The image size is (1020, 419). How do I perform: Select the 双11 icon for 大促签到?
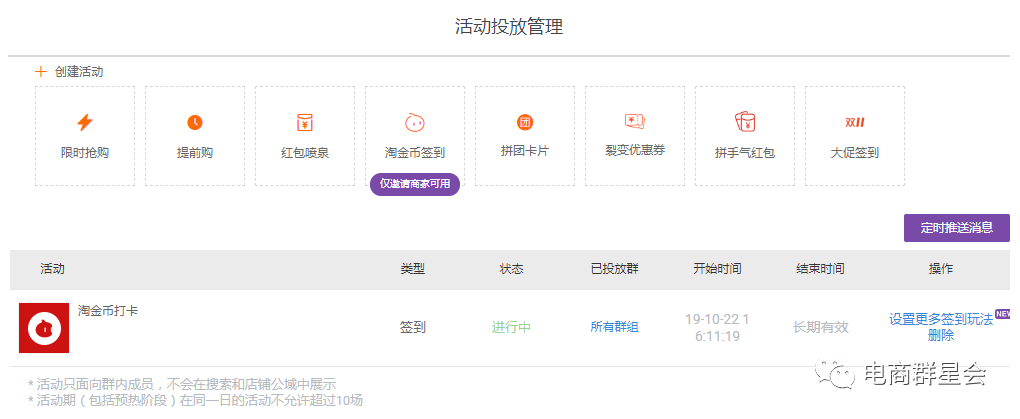[854, 122]
